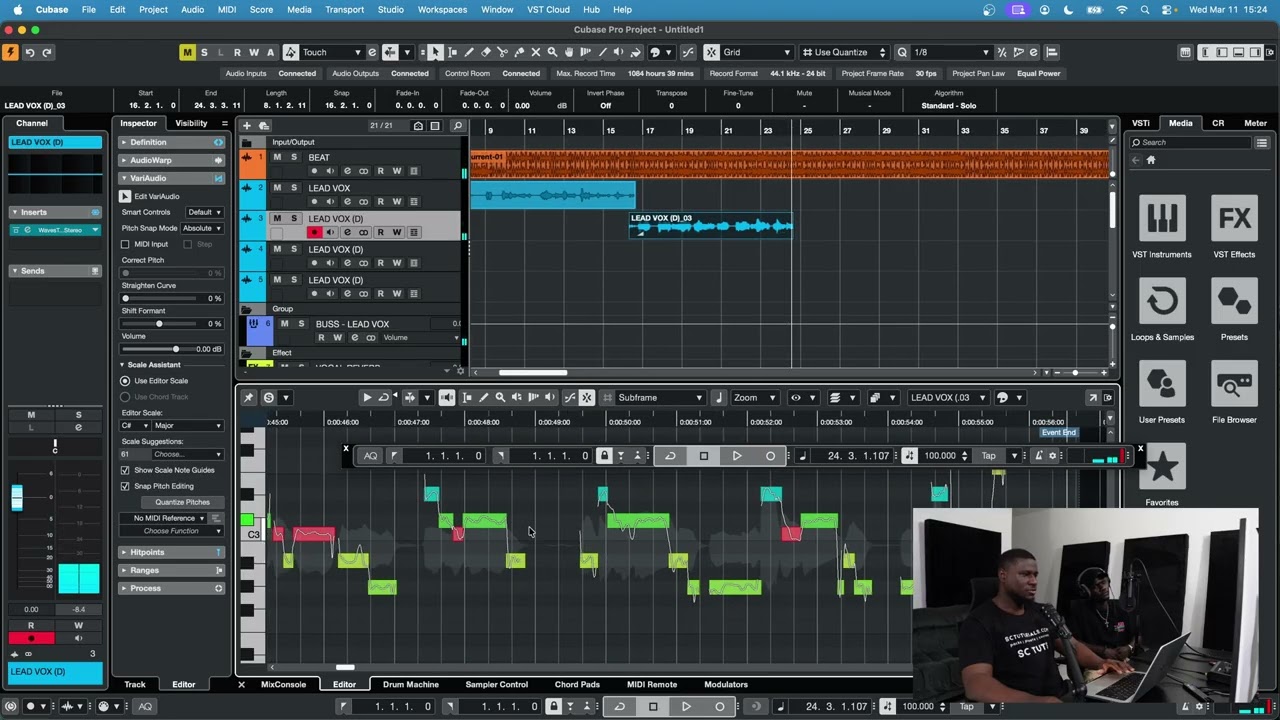Click the Redo arrow in the top toolbar
Viewport: 1280px width, 720px height.
point(46,52)
